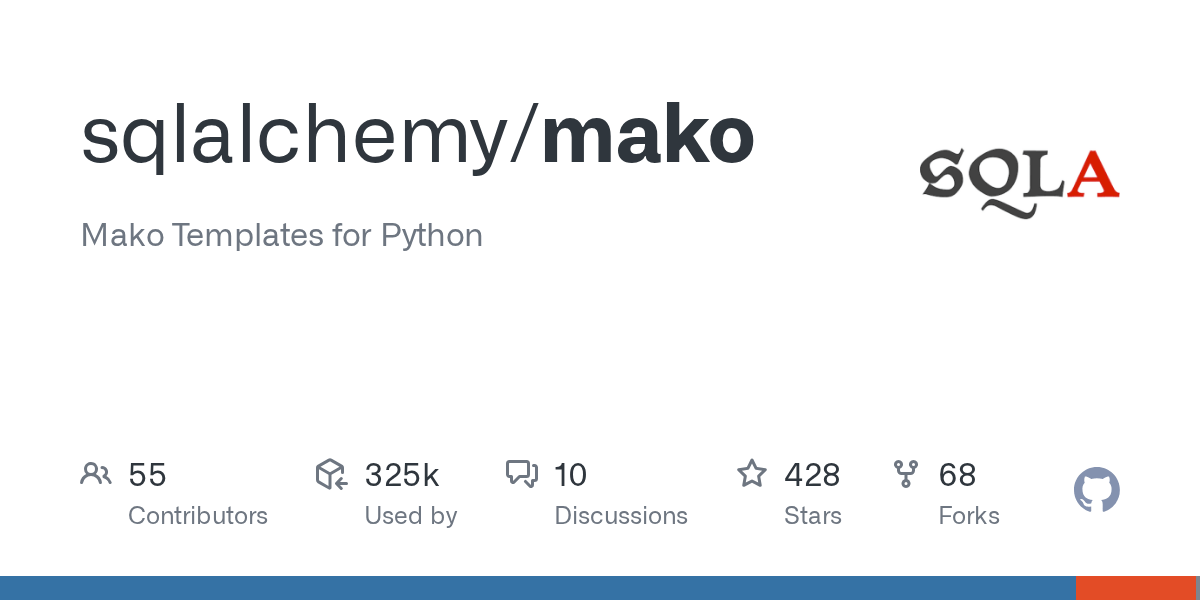Click the GitHub octocat logo
This screenshot has height=600, width=1200.
[x=1096, y=490]
